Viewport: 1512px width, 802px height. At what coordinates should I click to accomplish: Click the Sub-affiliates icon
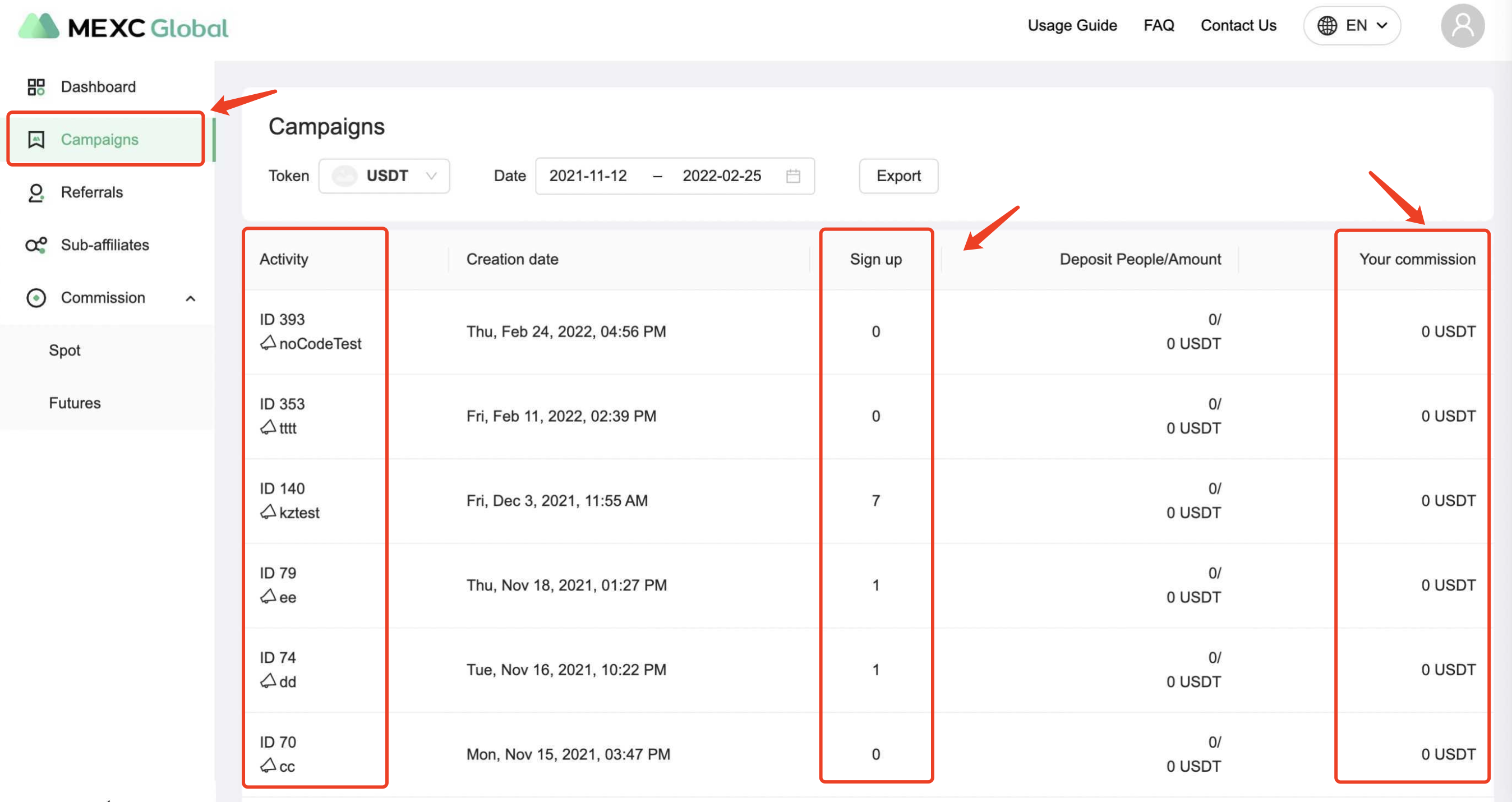pyautogui.click(x=36, y=245)
